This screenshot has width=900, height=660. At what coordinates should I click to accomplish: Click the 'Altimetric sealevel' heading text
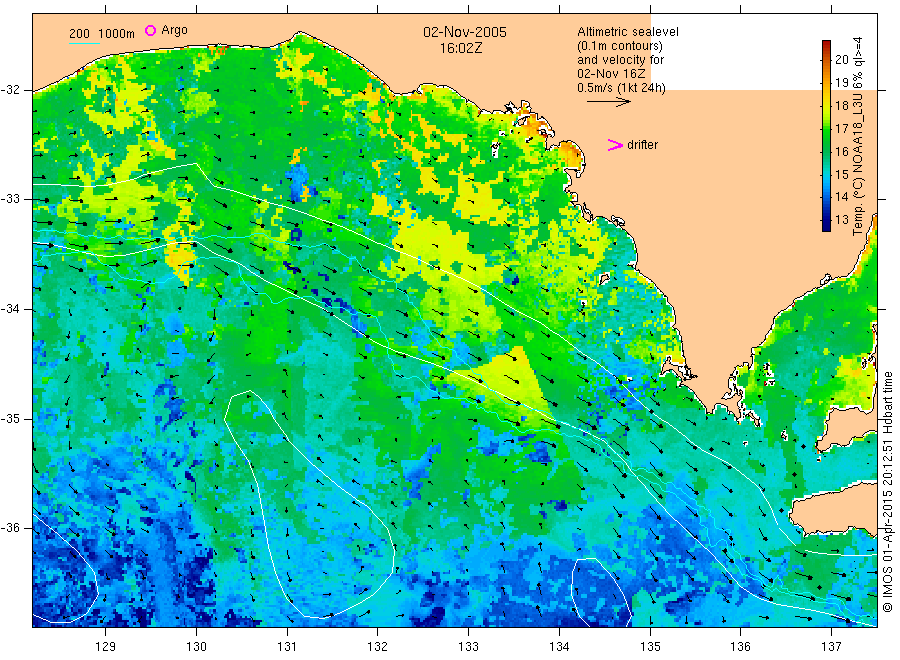tap(628, 32)
